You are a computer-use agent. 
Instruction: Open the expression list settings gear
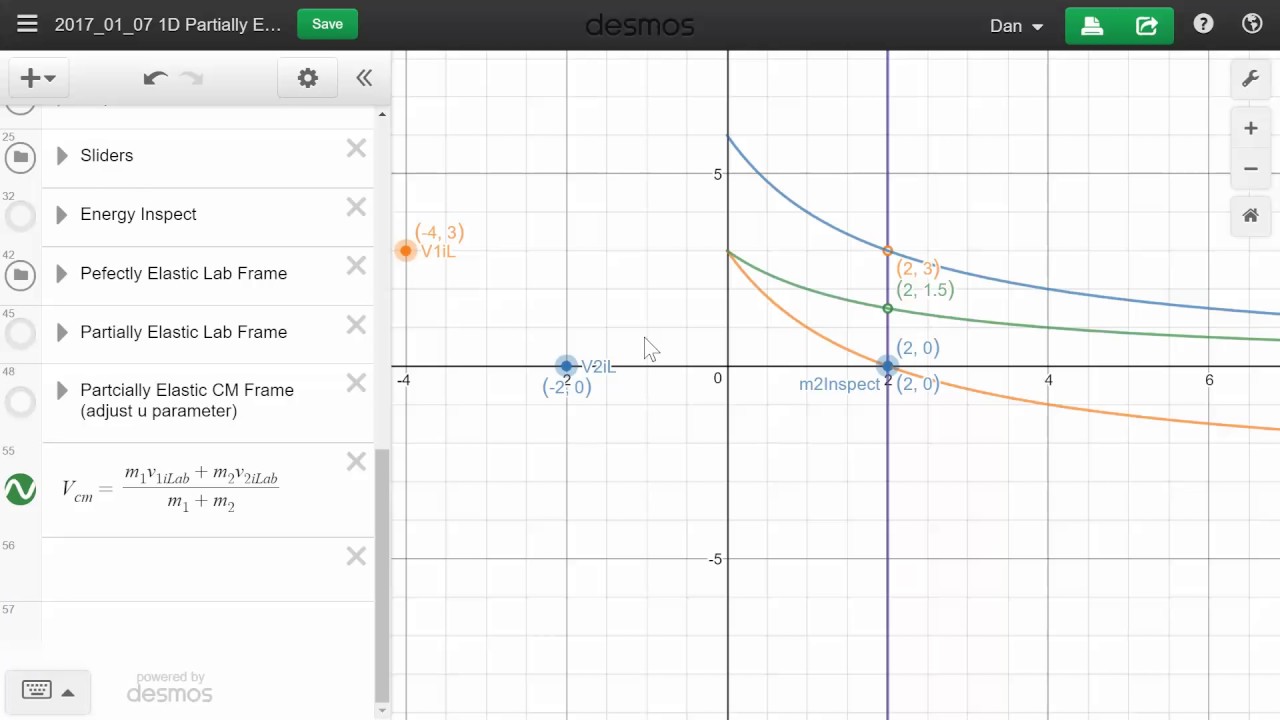click(308, 78)
